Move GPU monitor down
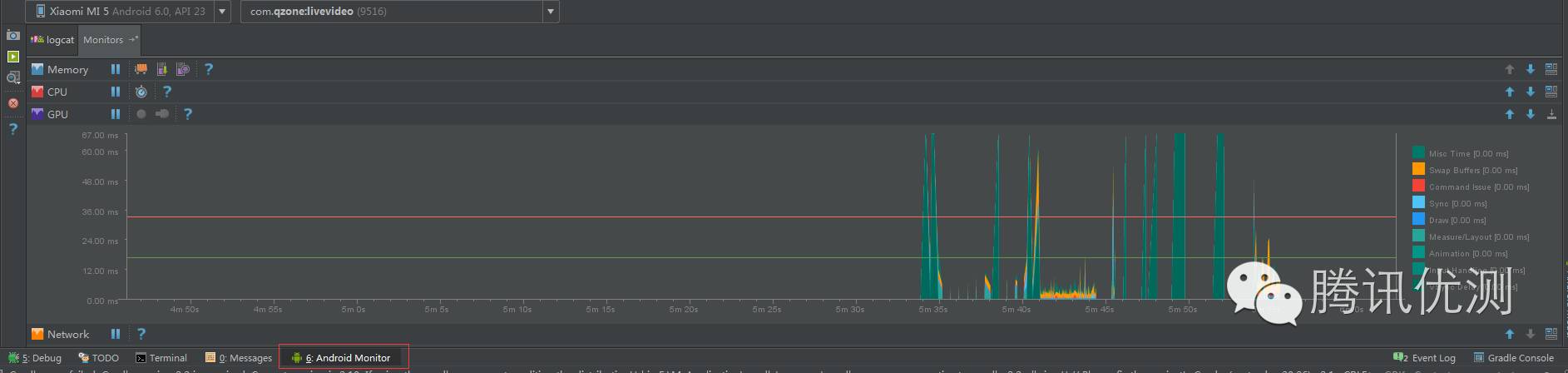1568x373 pixels. [1530, 114]
